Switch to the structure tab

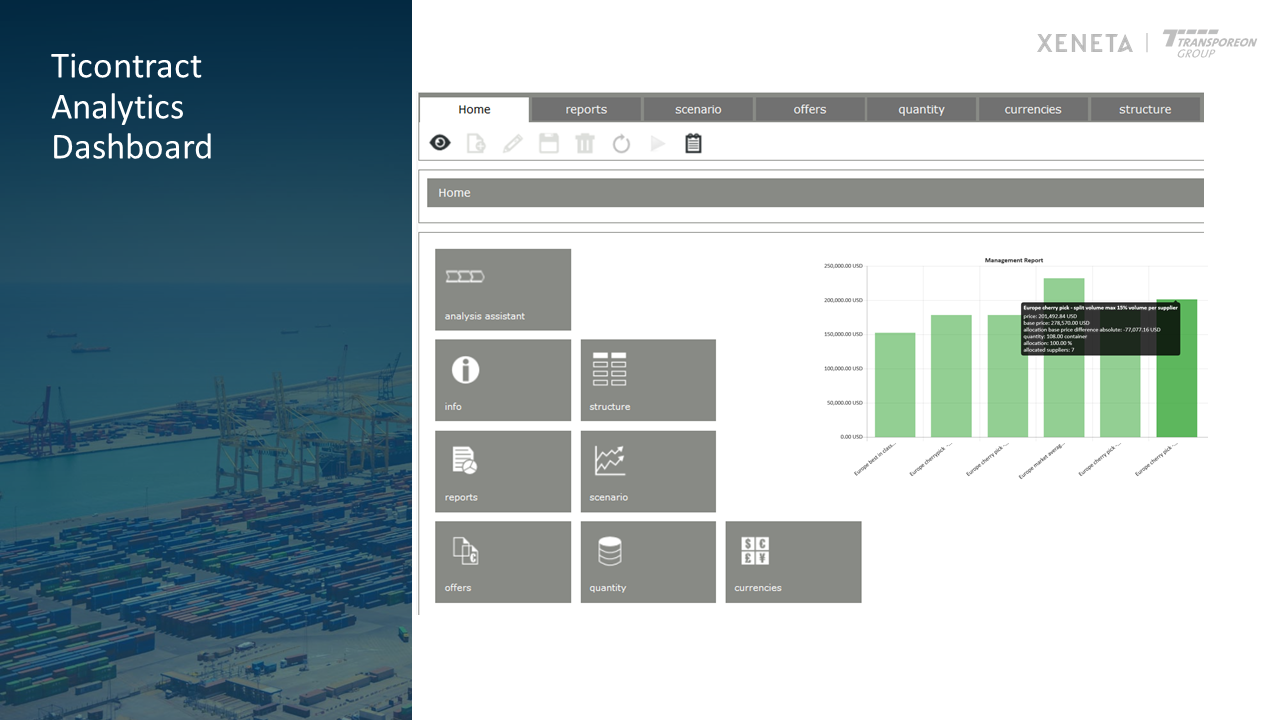pos(1145,109)
